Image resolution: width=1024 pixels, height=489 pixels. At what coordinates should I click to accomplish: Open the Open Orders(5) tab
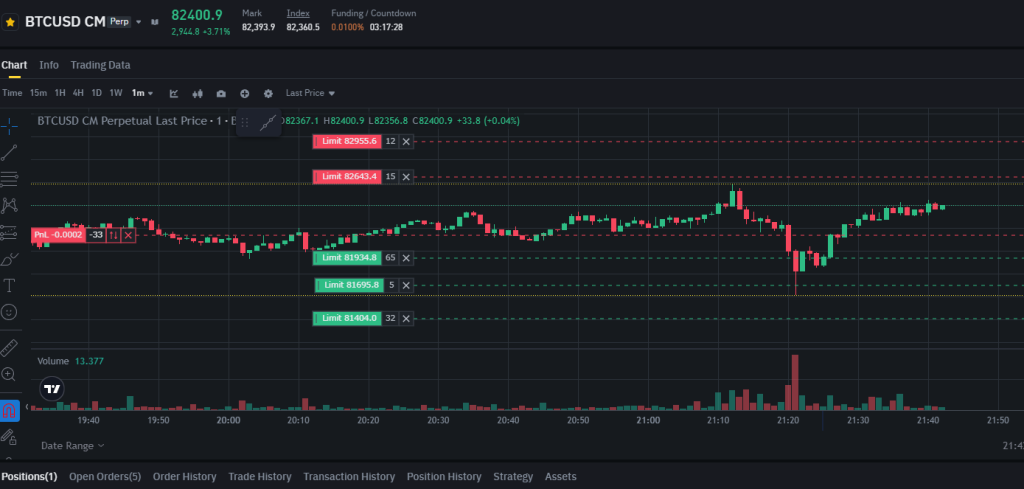(105, 477)
